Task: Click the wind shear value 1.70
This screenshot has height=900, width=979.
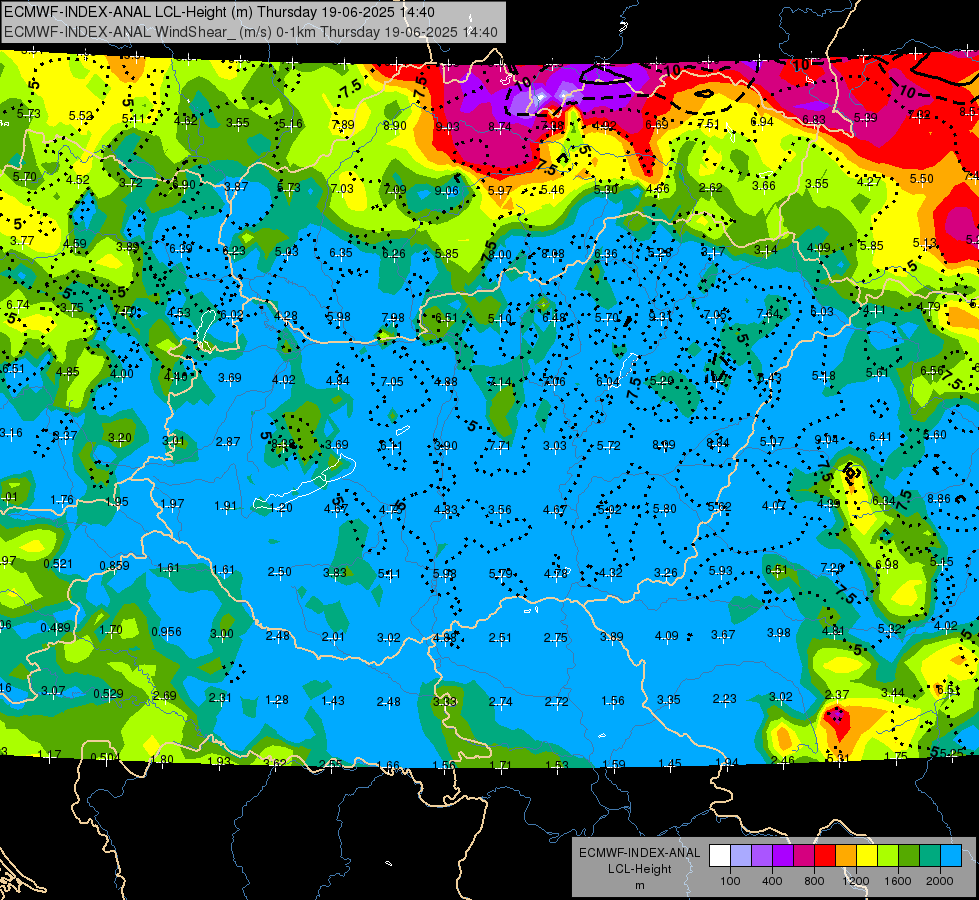Action: (x=111, y=630)
